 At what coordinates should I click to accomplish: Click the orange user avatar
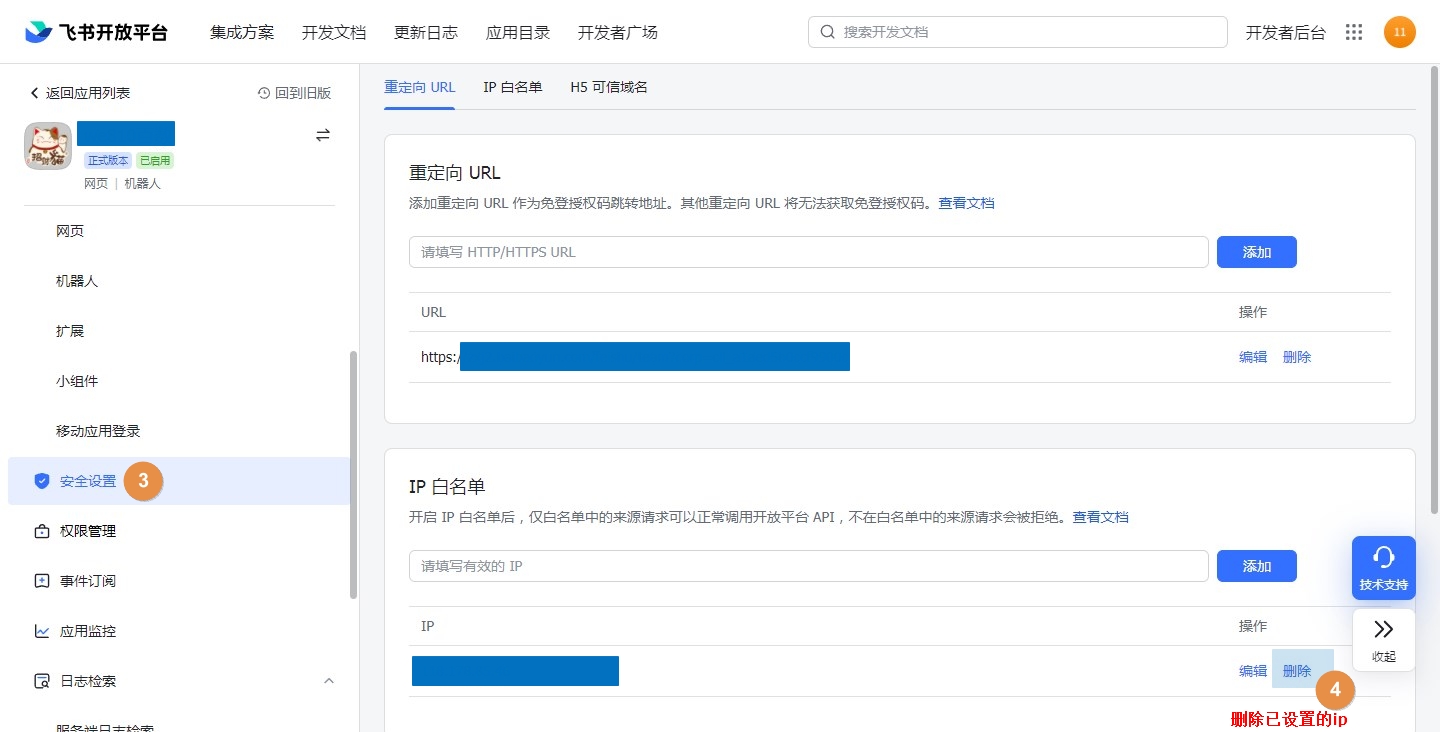1399,32
